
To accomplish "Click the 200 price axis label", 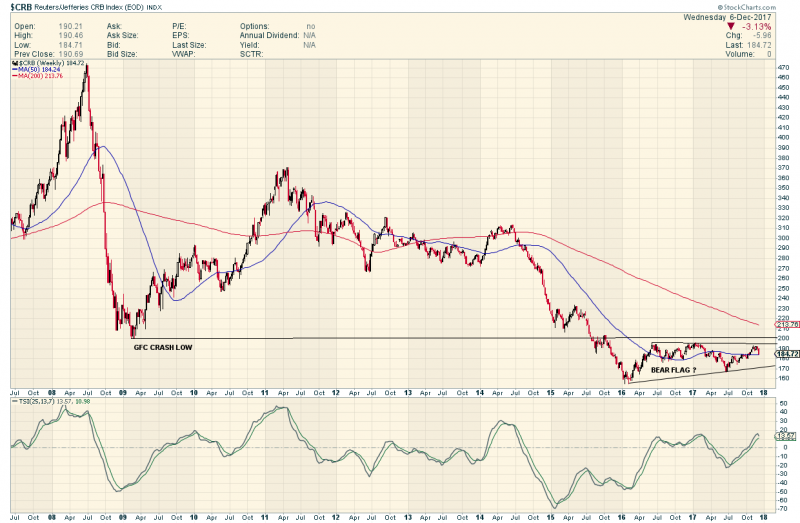I will (x=783, y=338).
